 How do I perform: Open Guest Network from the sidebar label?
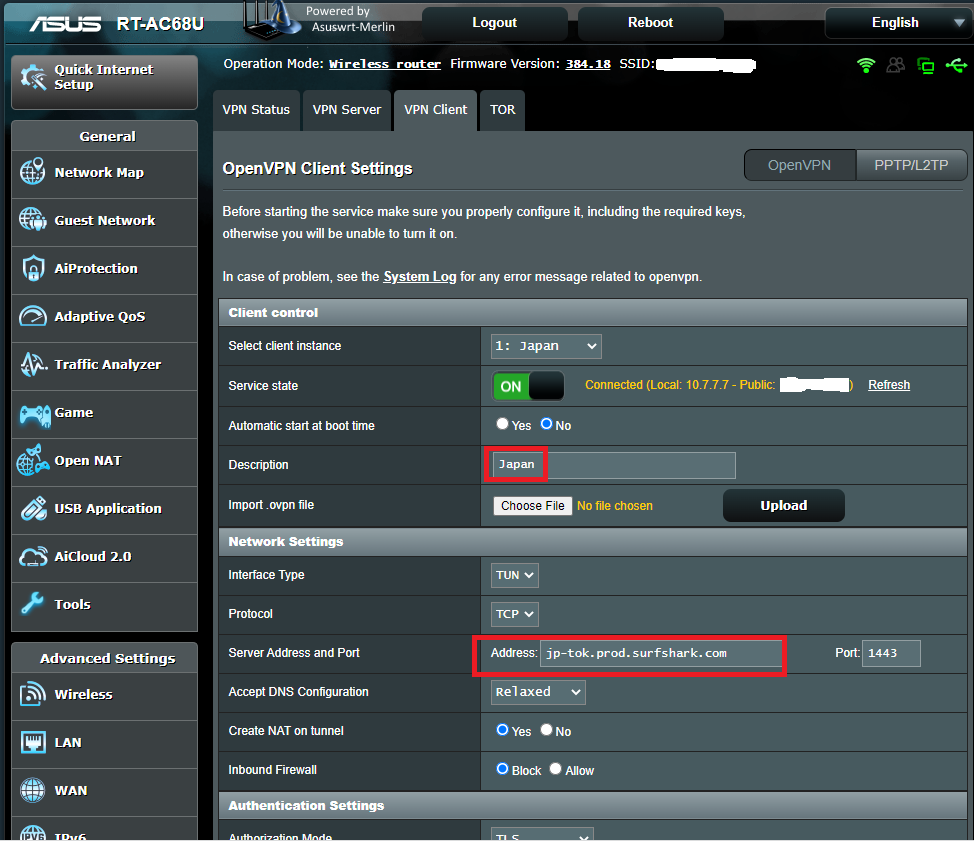click(105, 220)
